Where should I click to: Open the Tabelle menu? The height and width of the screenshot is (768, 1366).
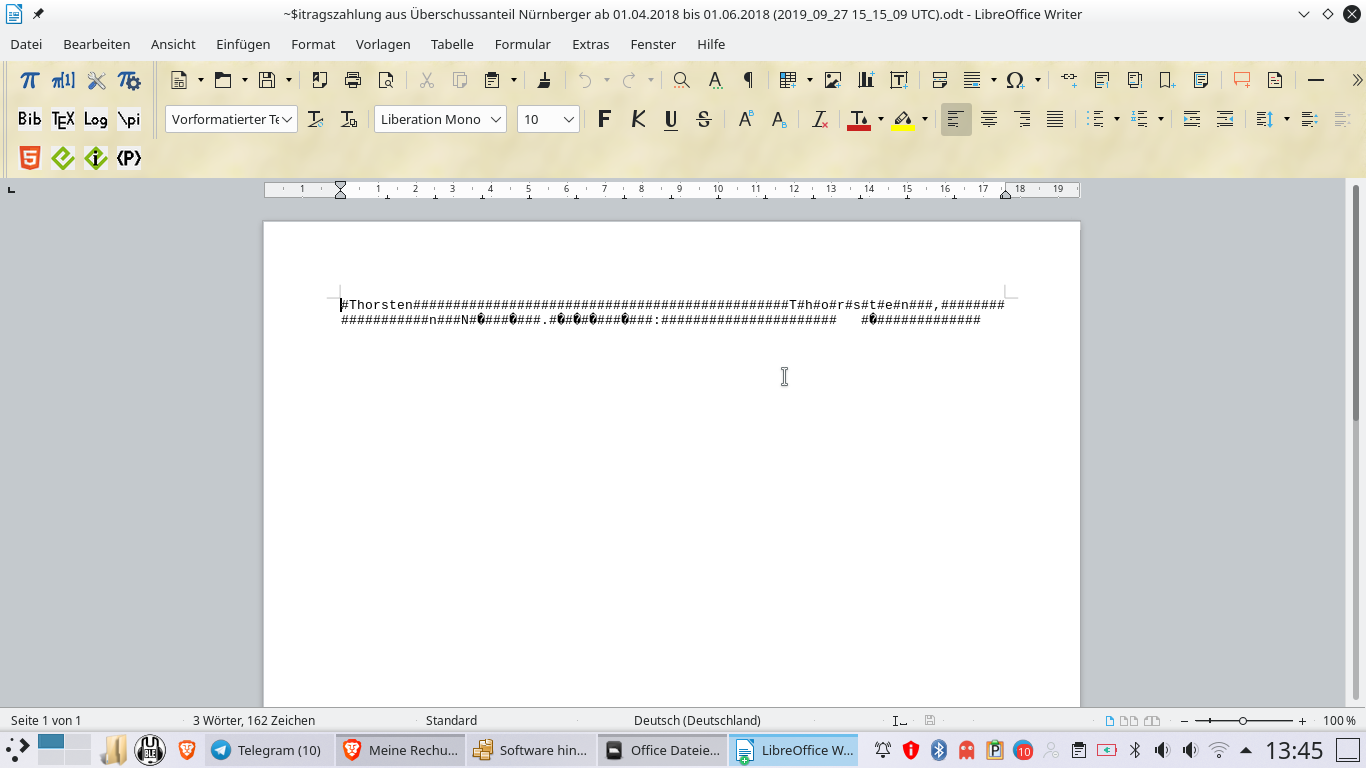coord(452,44)
